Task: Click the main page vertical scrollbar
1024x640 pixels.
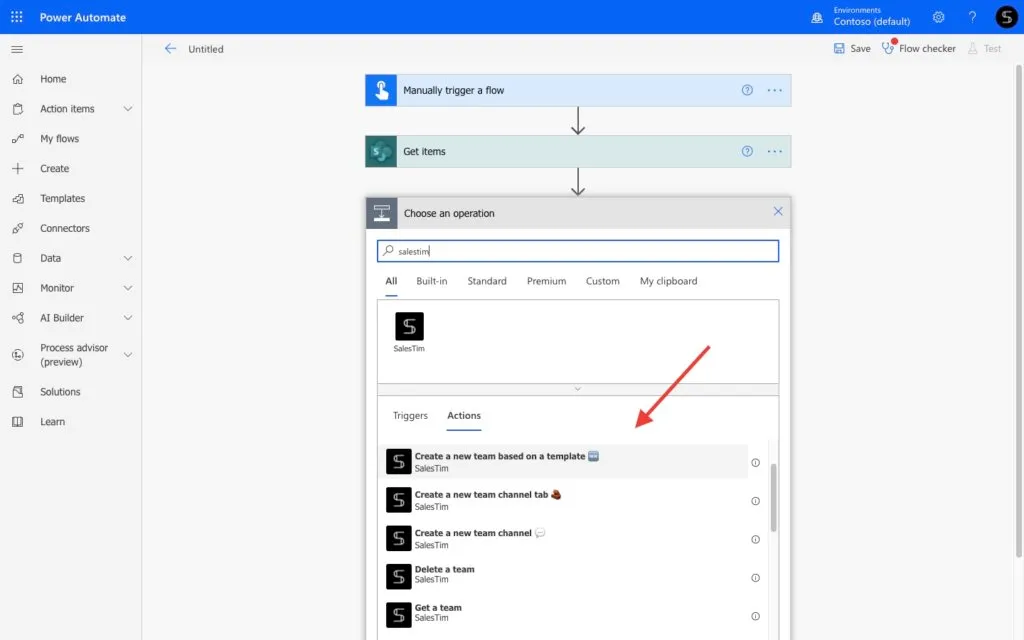Action: 1019,310
